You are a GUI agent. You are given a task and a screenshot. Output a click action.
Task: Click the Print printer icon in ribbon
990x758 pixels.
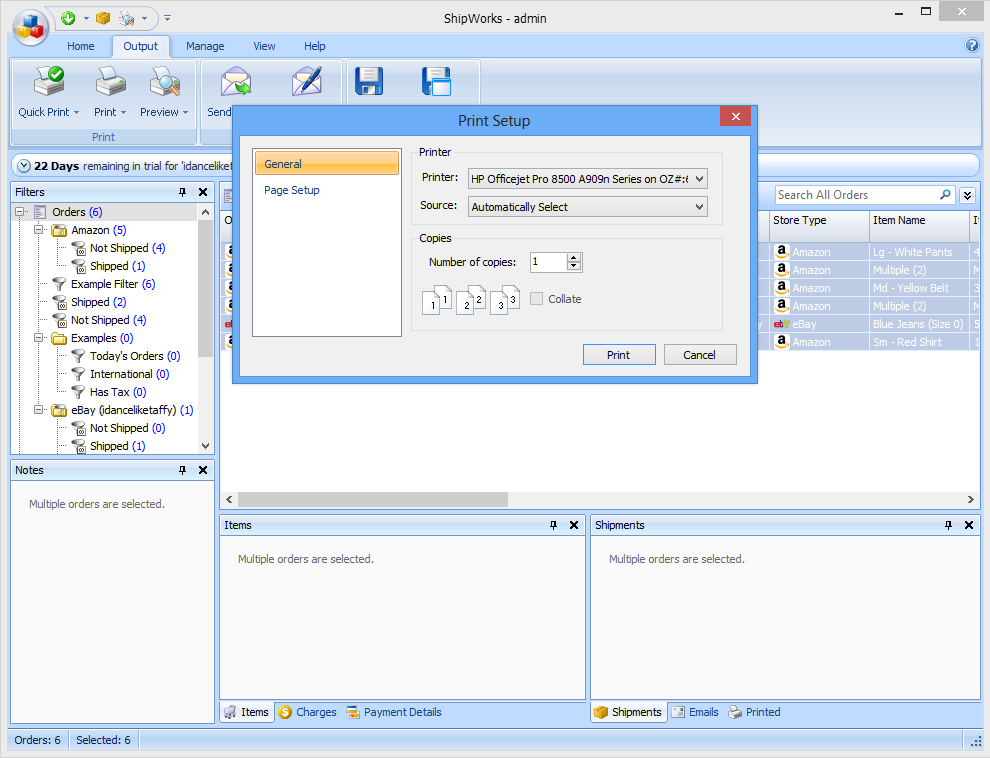(x=110, y=82)
